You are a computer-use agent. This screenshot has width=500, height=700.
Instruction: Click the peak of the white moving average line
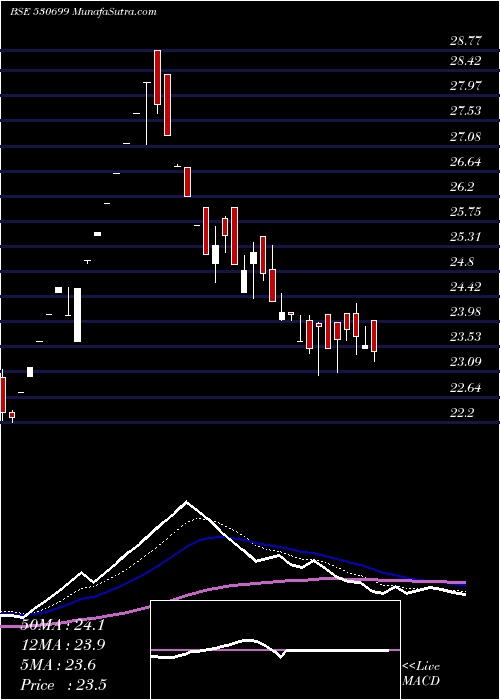click(x=187, y=501)
